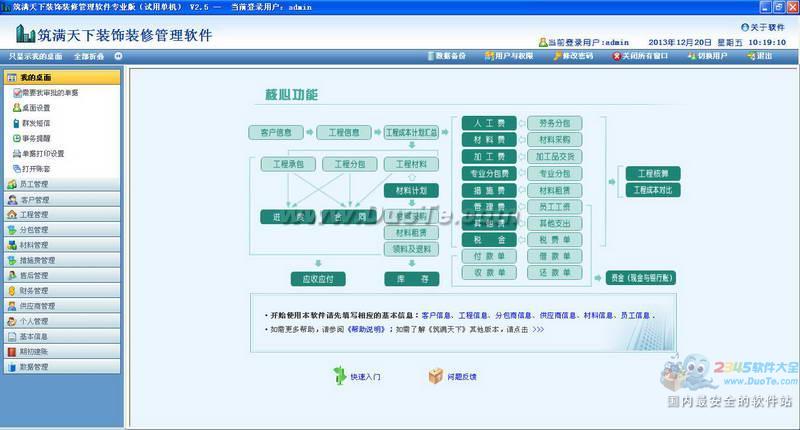
Task: Click 关闭所有窗口 in the toolbar
Action: (641, 56)
